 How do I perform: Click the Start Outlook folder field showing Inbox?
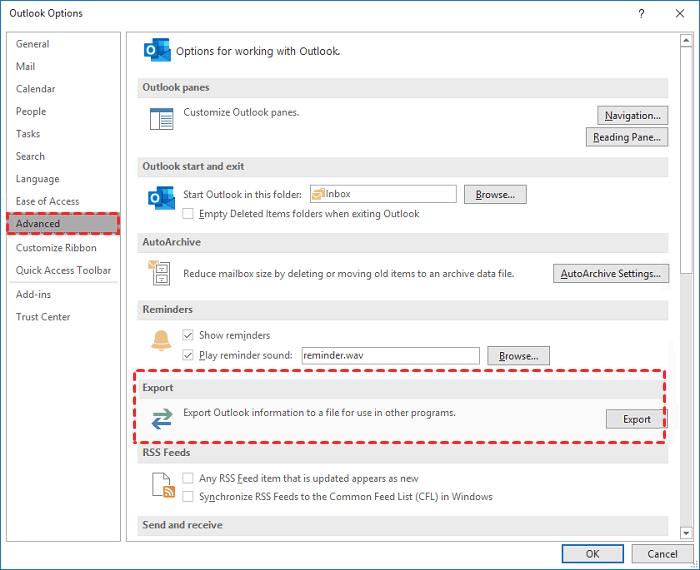(x=383, y=194)
